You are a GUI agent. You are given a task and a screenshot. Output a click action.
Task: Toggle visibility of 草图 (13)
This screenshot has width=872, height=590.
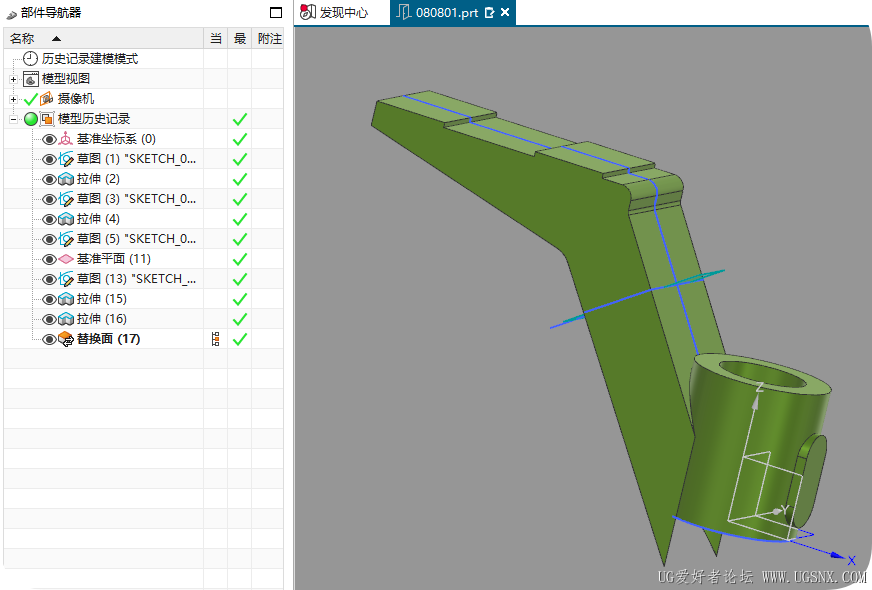pos(49,279)
